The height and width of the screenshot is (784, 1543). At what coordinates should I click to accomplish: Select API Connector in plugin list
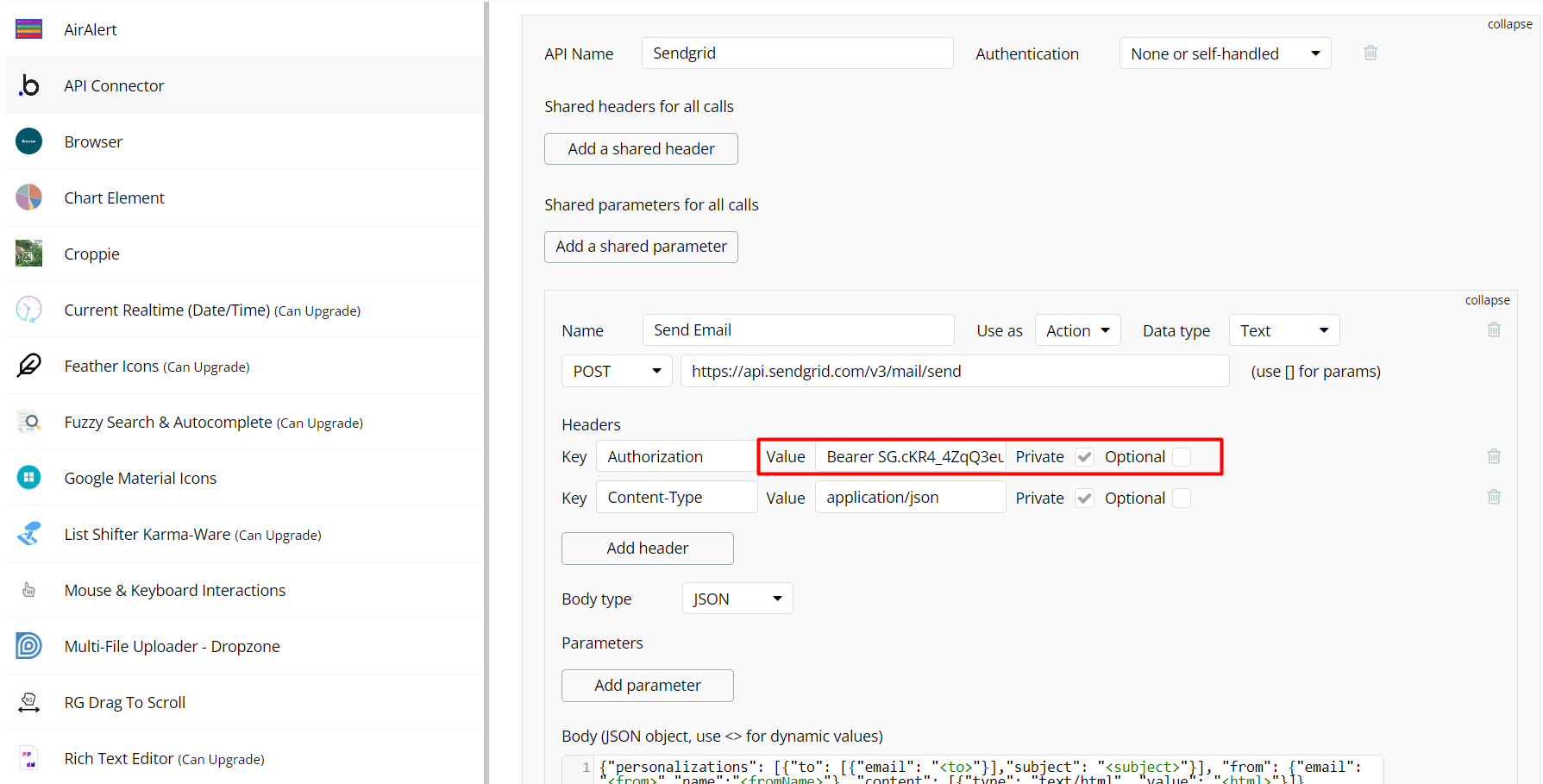point(245,85)
